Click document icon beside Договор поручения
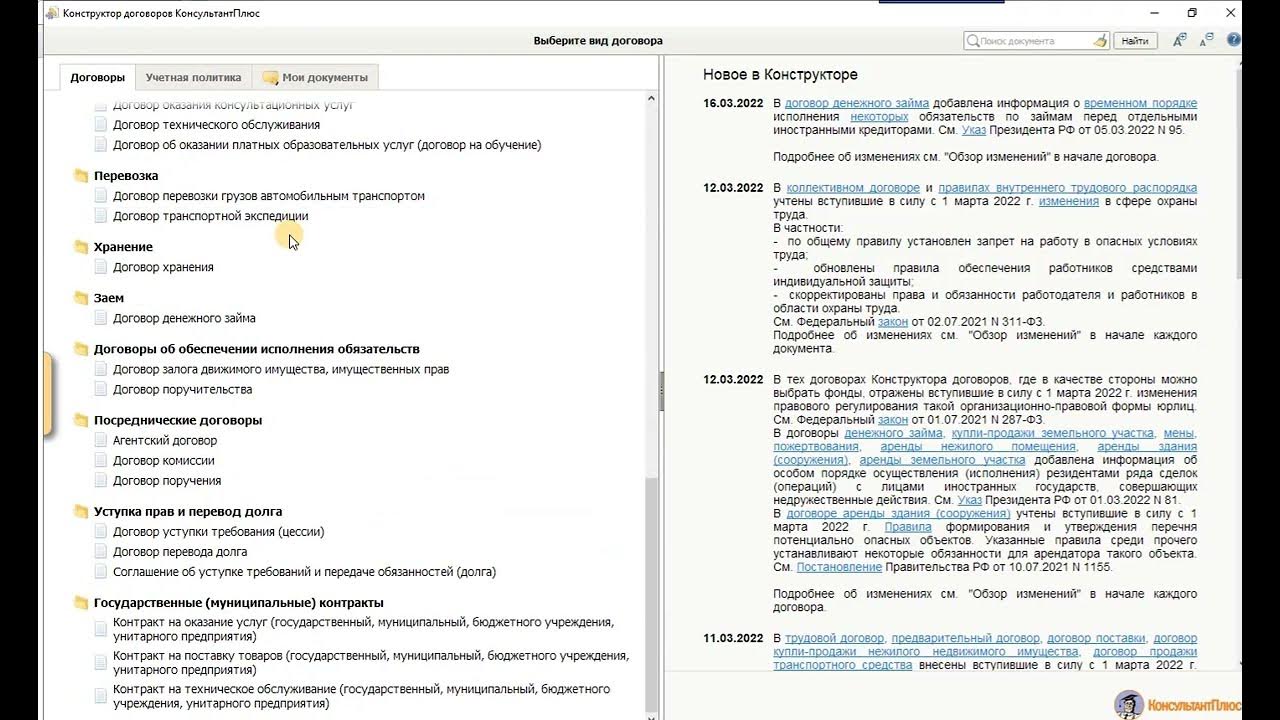 pyautogui.click(x=100, y=480)
